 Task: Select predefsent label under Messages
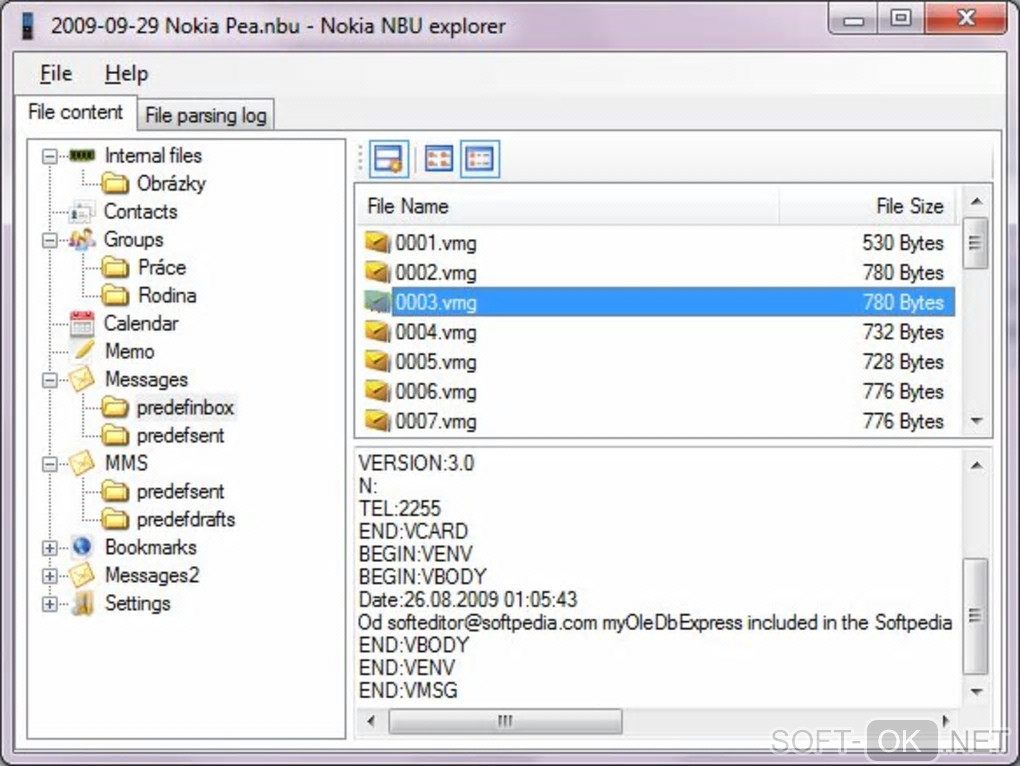(x=180, y=436)
